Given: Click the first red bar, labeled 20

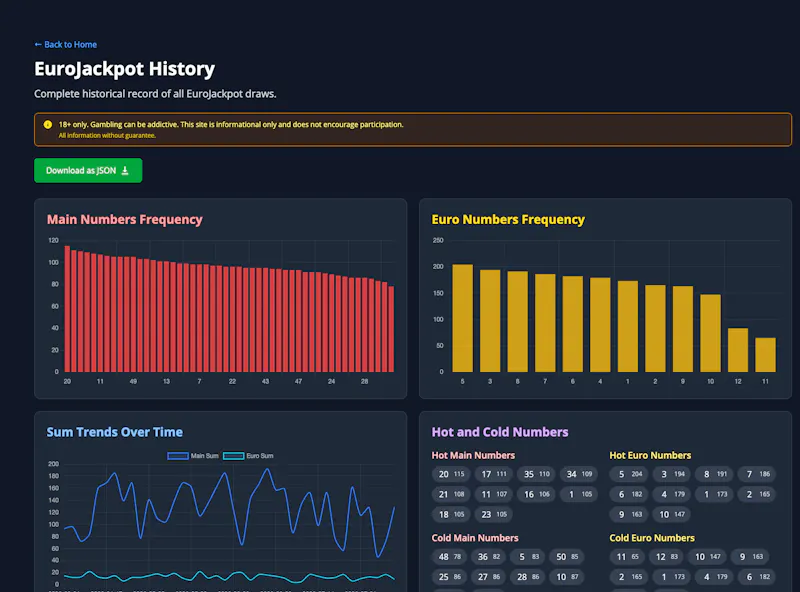Looking at the screenshot, I should tap(67, 309).
